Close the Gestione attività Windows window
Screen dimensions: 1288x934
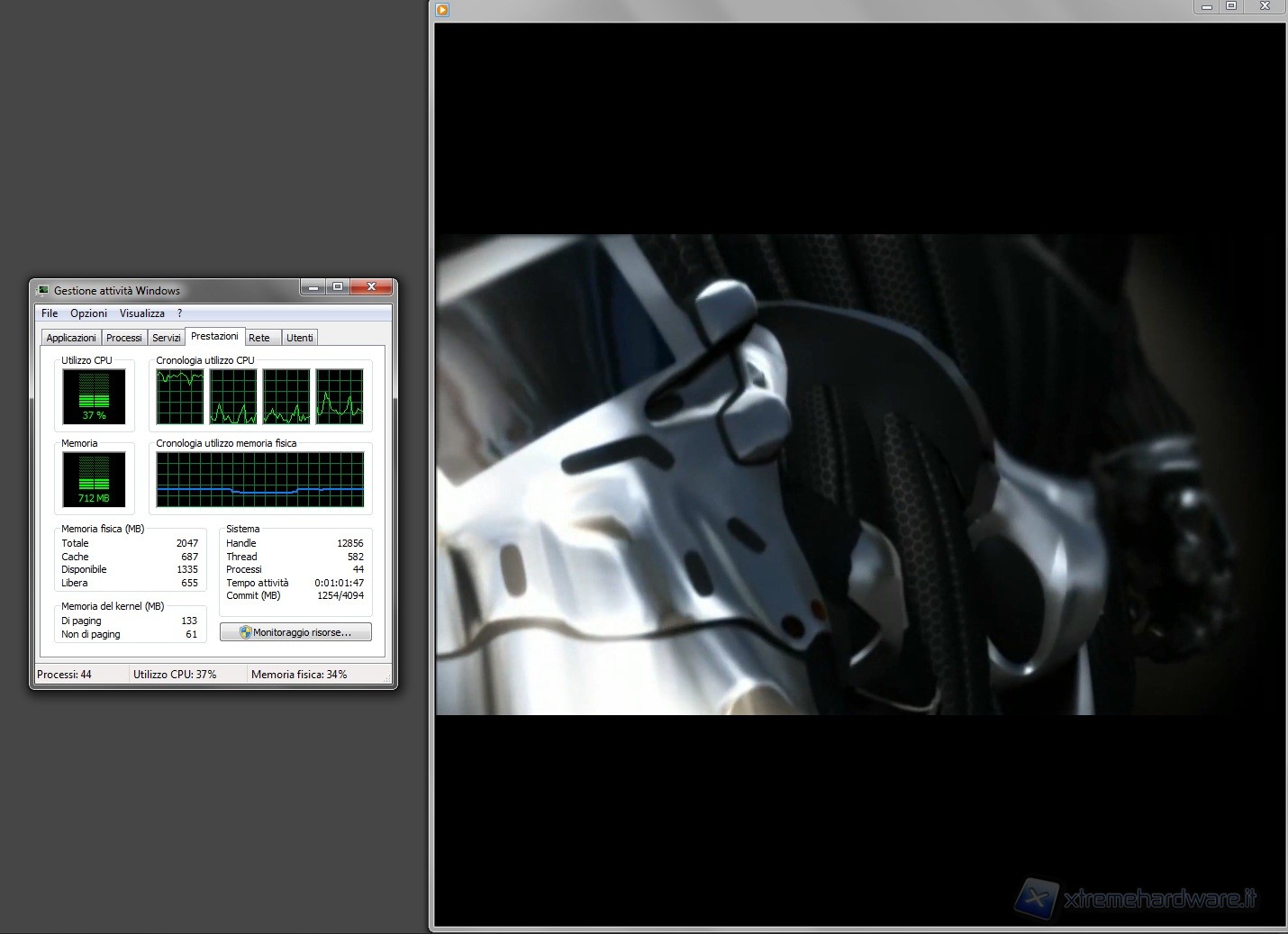tap(371, 287)
